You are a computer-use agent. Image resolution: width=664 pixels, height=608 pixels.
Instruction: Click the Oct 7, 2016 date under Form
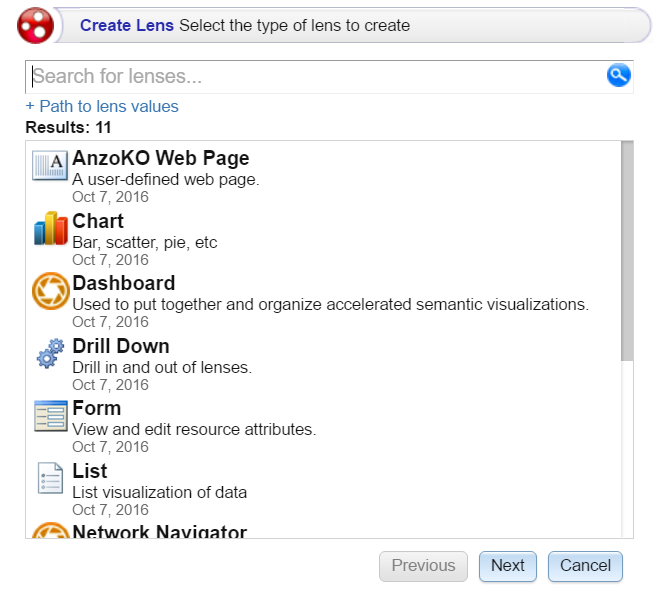111,447
